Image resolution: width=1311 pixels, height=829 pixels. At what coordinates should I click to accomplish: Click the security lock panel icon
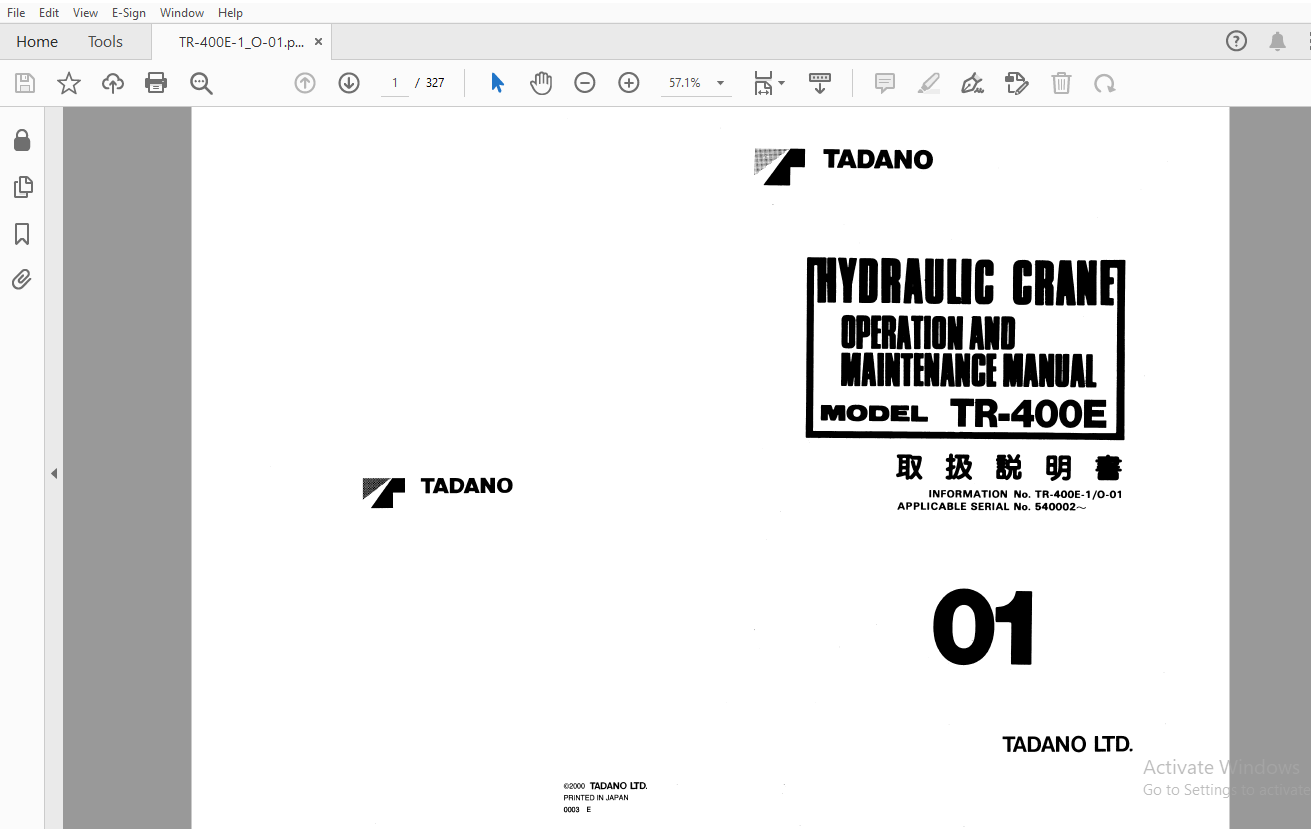click(x=22, y=140)
